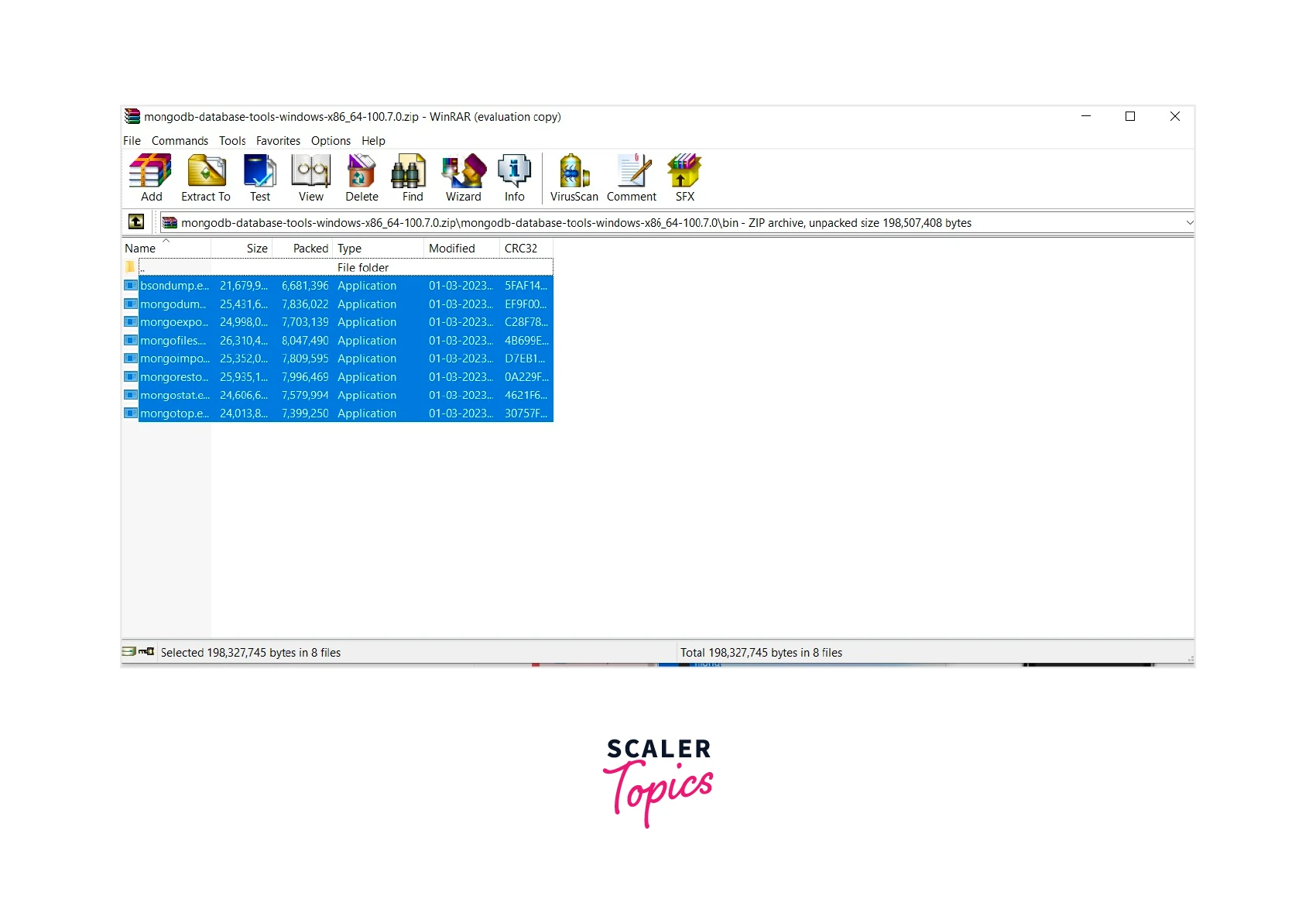Expand the archive path dropdown
1316x906 pixels.
pos(1189,223)
